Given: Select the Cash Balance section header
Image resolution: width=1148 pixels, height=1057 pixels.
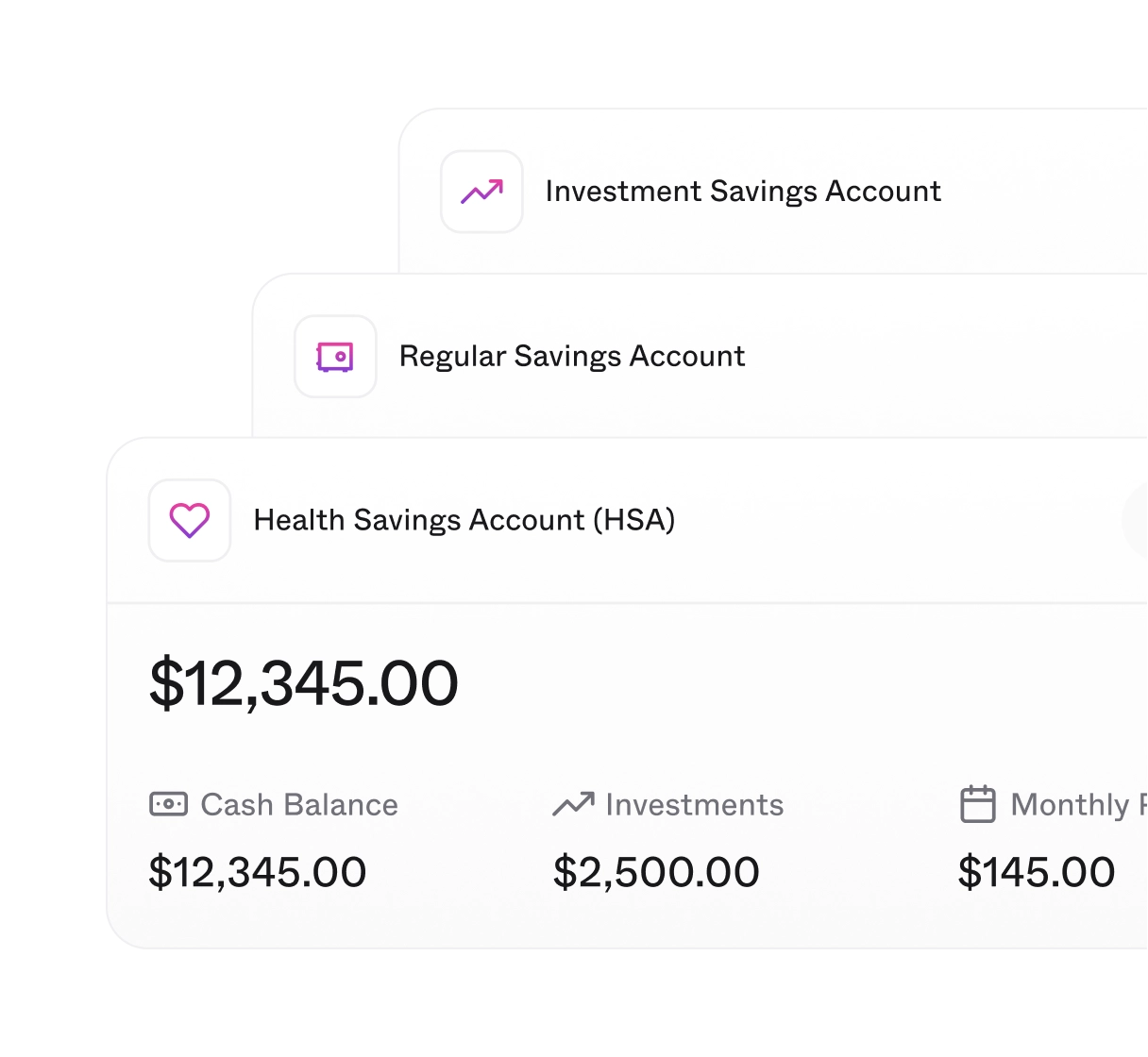Looking at the screenshot, I should [298, 805].
